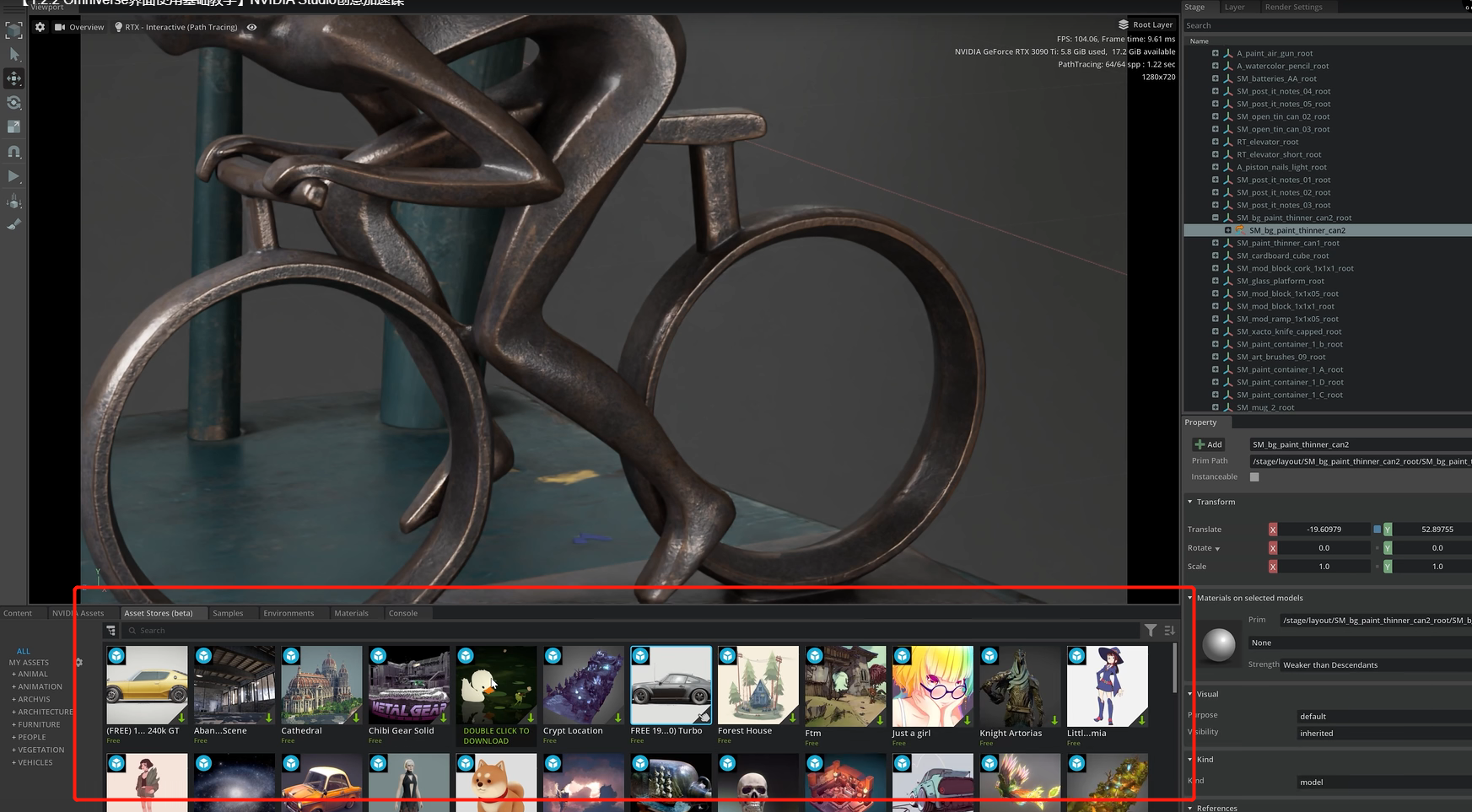Select the arrow selection tool
Image resolution: width=1472 pixels, height=812 pixels.
[x=14, y=54]
